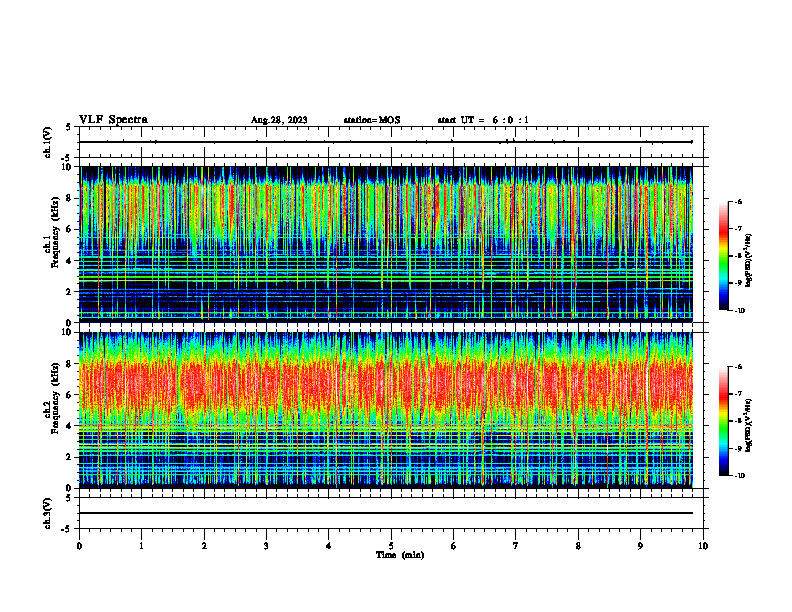The width and height of the screenshot is (792, 612).
Task: Click time axis tick label "0"
Action: tap(79, 546)
